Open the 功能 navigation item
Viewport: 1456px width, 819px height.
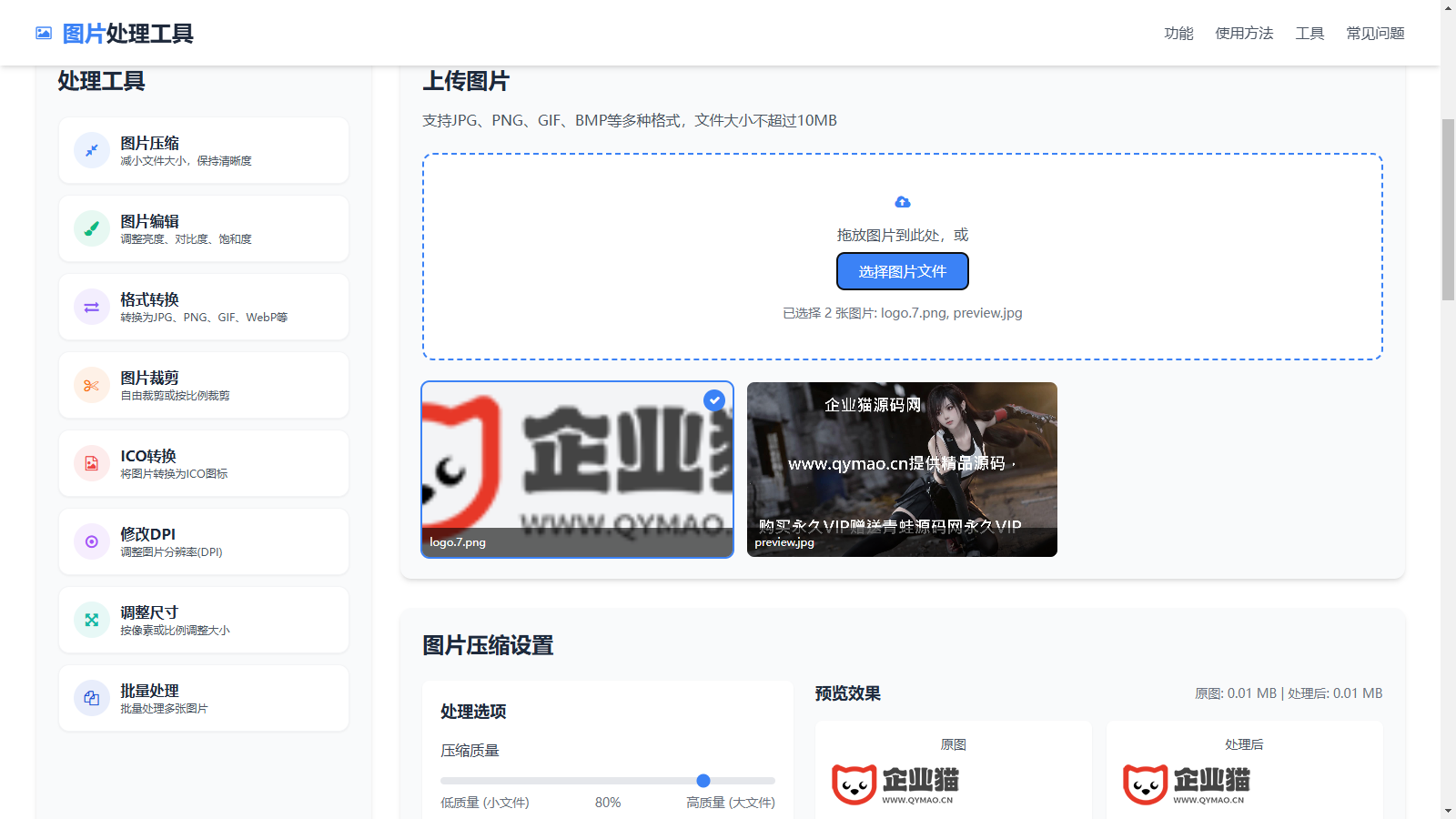tap(1178, 34)
